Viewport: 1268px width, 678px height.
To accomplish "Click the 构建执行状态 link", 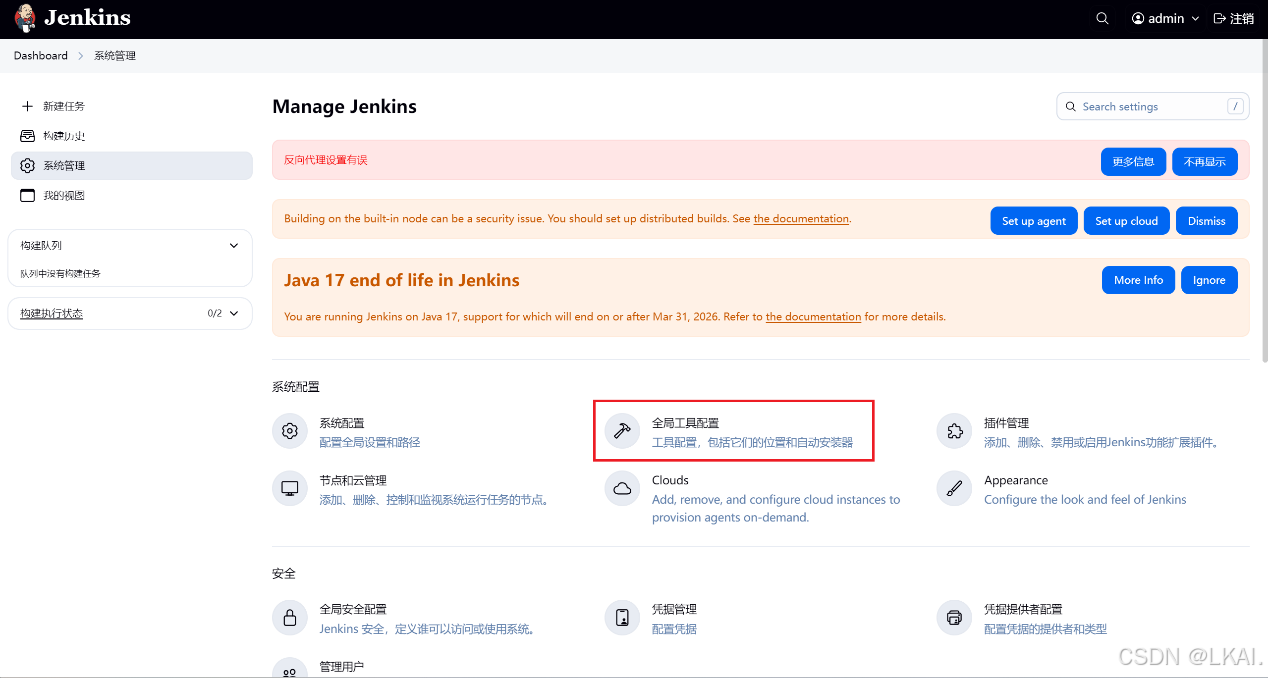I will point(52,313).
